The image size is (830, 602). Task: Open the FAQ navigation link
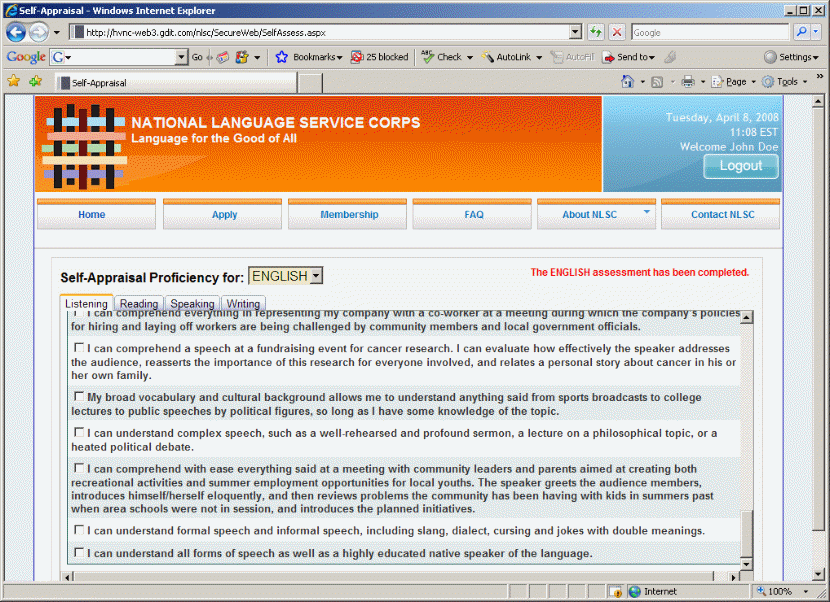tap(472, 214)
